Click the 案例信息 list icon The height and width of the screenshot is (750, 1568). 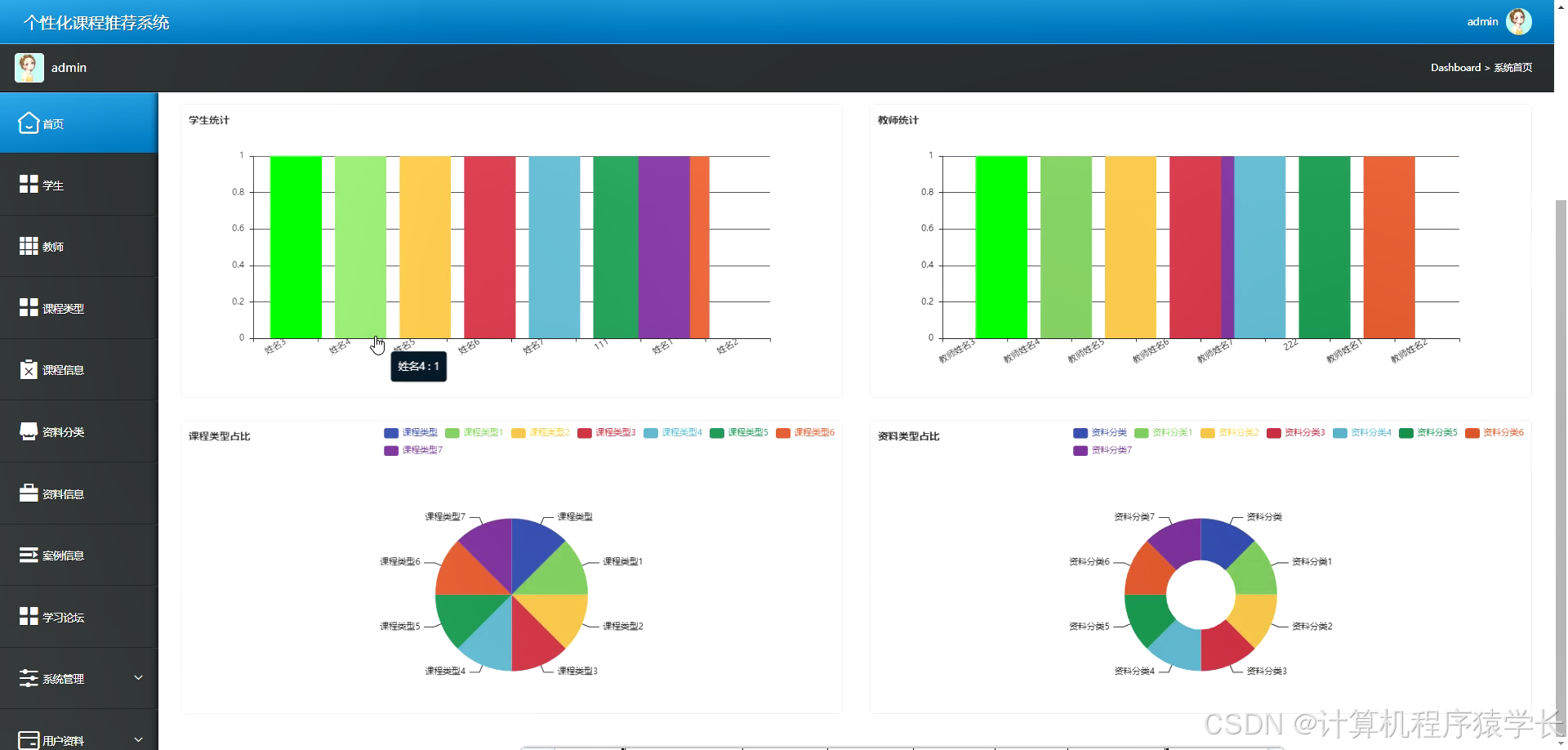click(x=29, y=555)
